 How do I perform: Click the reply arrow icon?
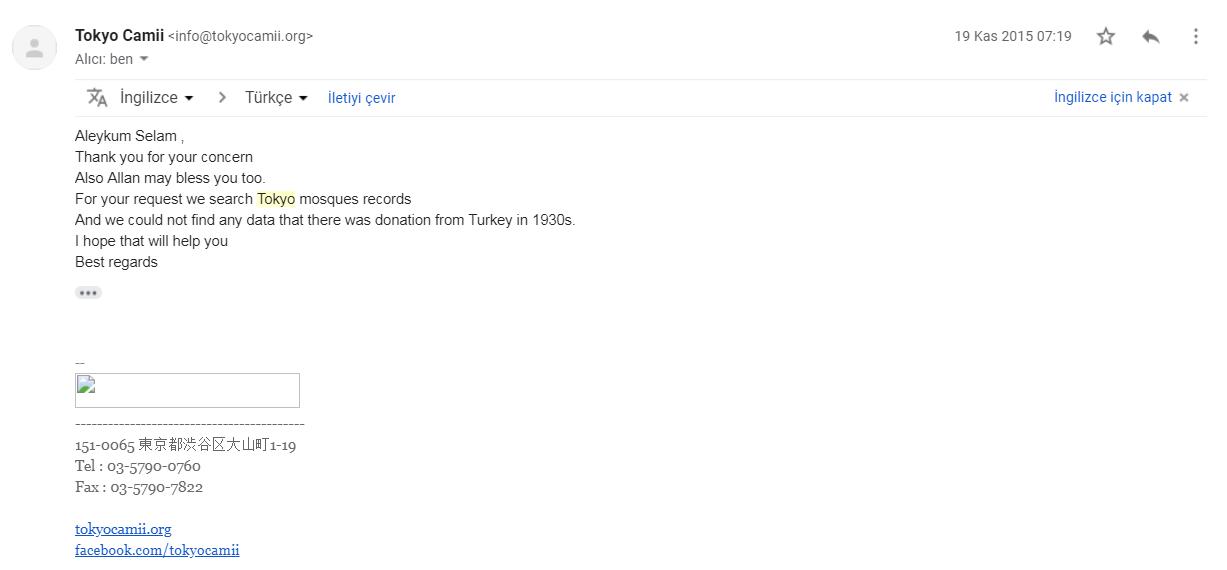point(1151,36)
